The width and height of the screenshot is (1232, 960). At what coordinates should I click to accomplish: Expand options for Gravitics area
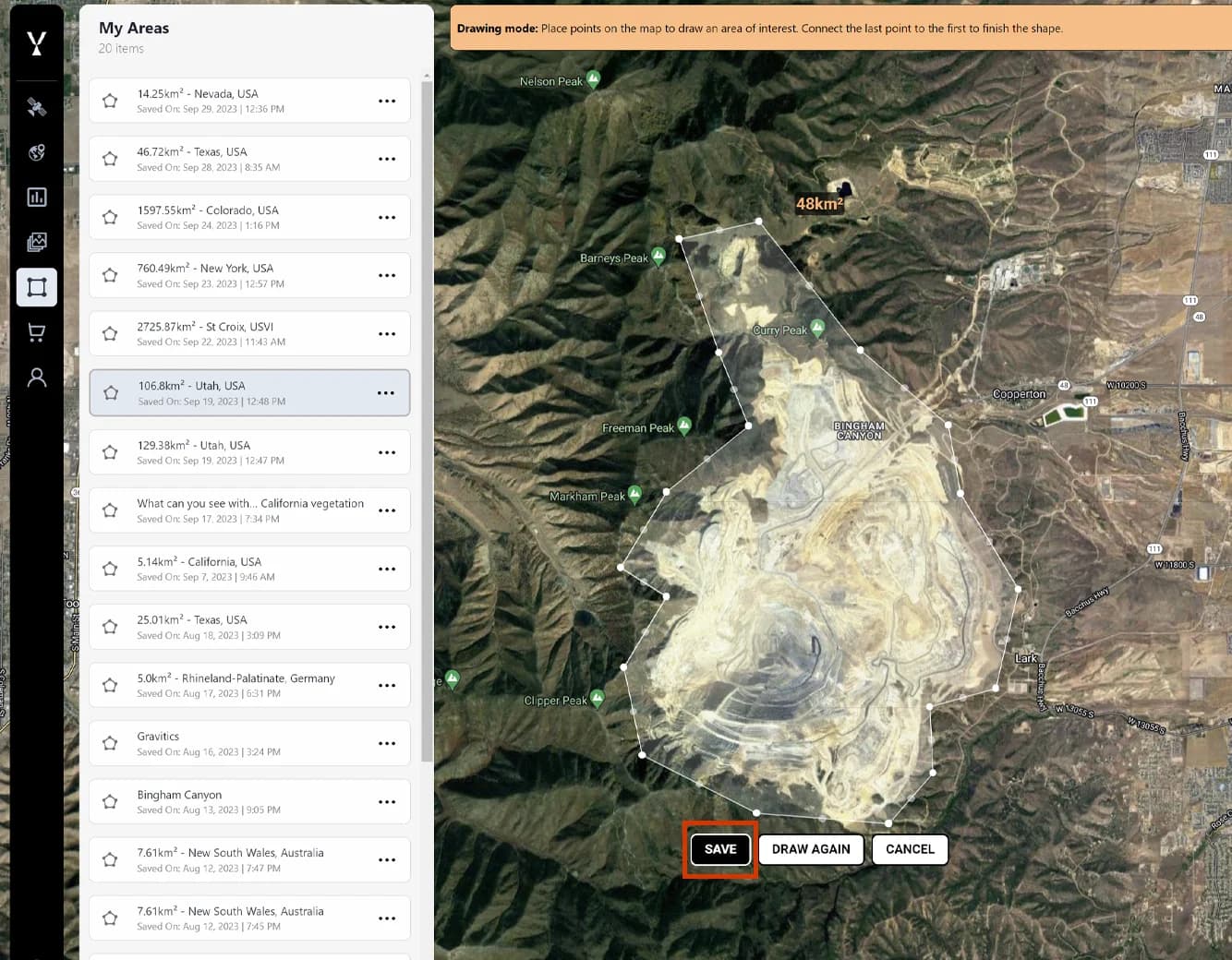pyautogui.click(x=387, y=744)
